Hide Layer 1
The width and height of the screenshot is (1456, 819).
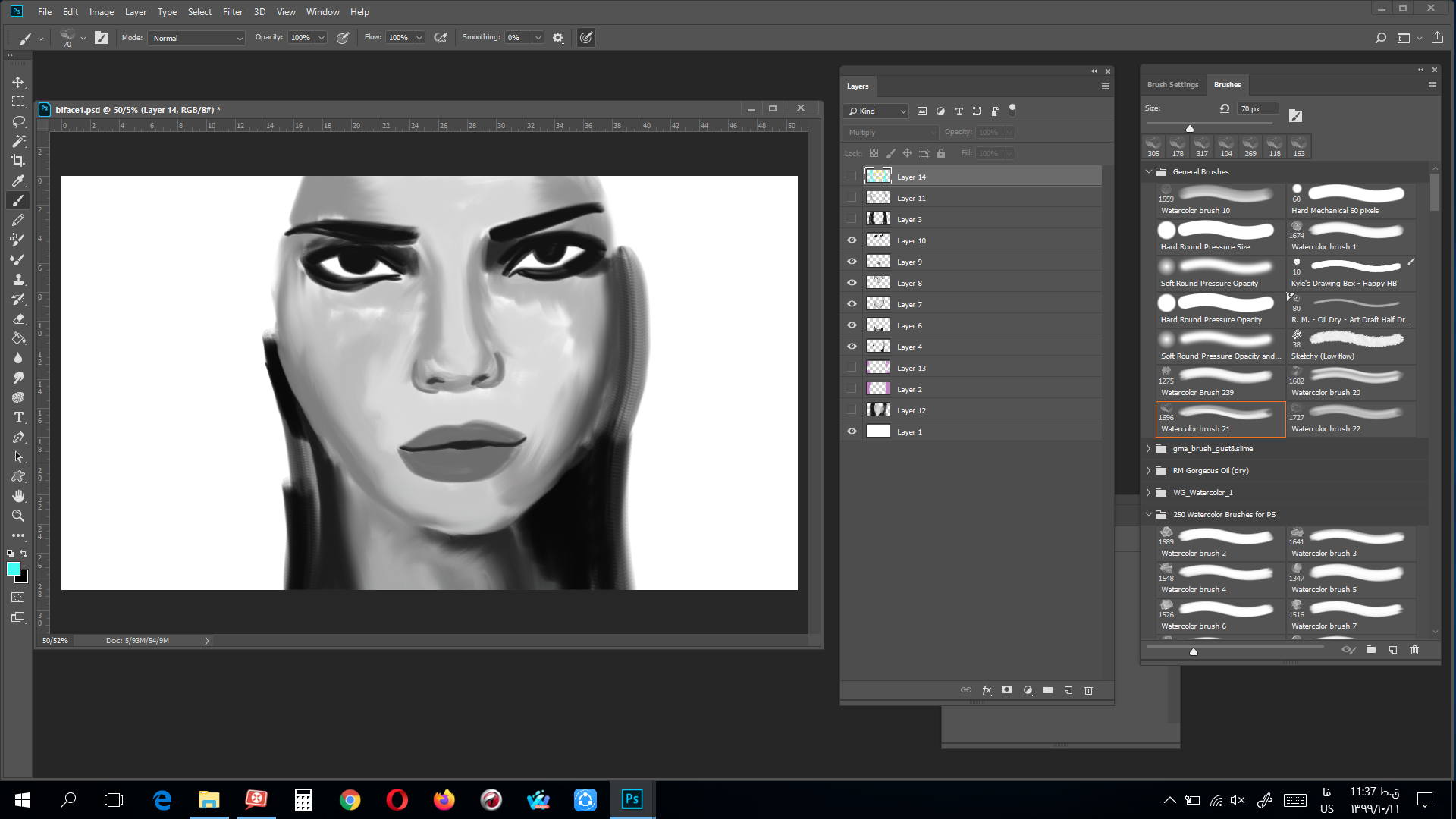(852, 431)
